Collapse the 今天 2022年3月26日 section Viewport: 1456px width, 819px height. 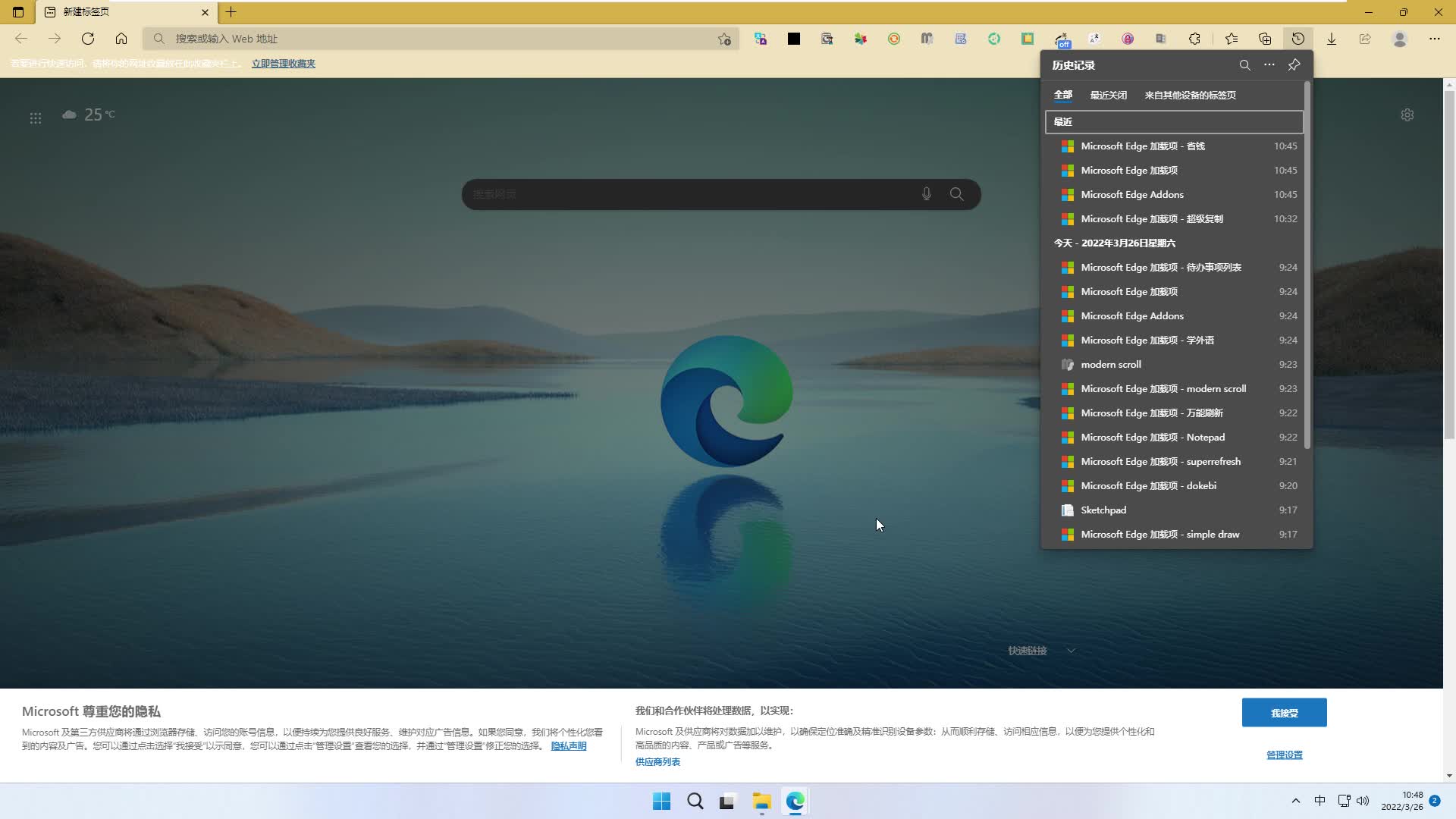[x=1175, y=243]
